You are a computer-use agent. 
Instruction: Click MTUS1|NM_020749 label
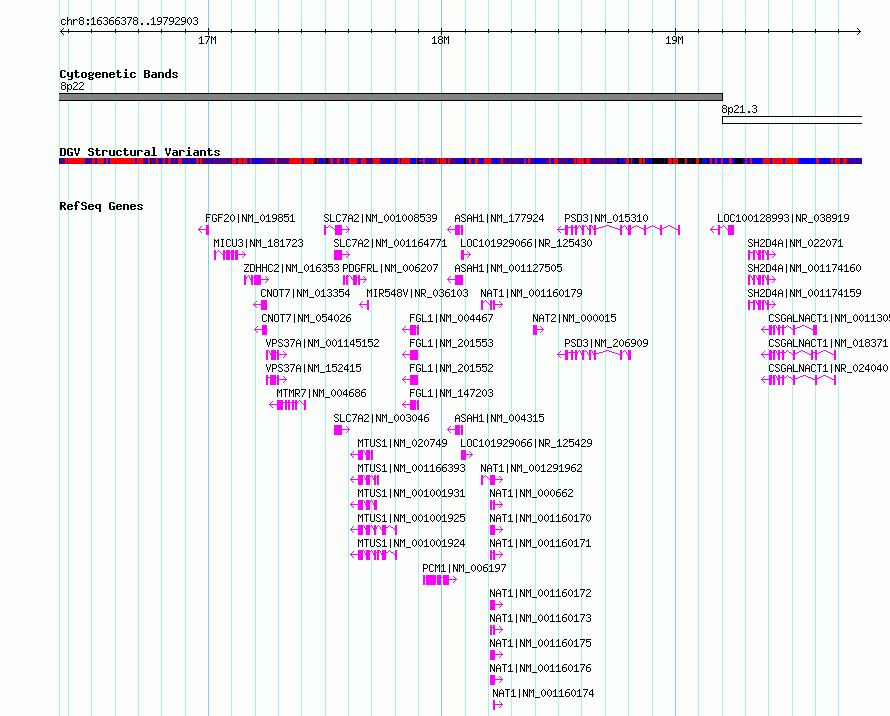pos(402,443)
